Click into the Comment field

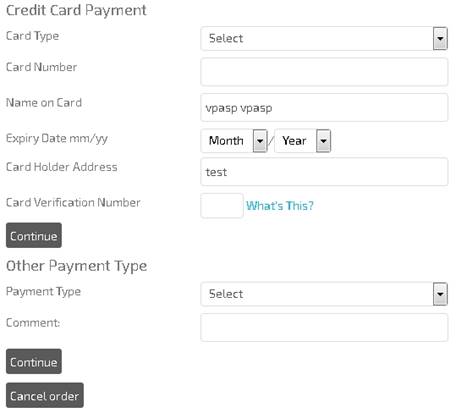click(324, 327)
